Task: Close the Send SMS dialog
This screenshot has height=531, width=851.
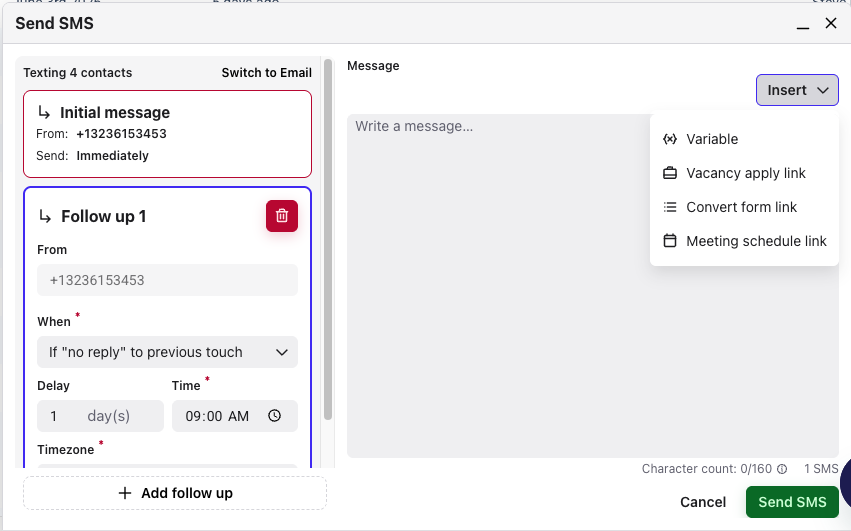Action: pos(831,23)
